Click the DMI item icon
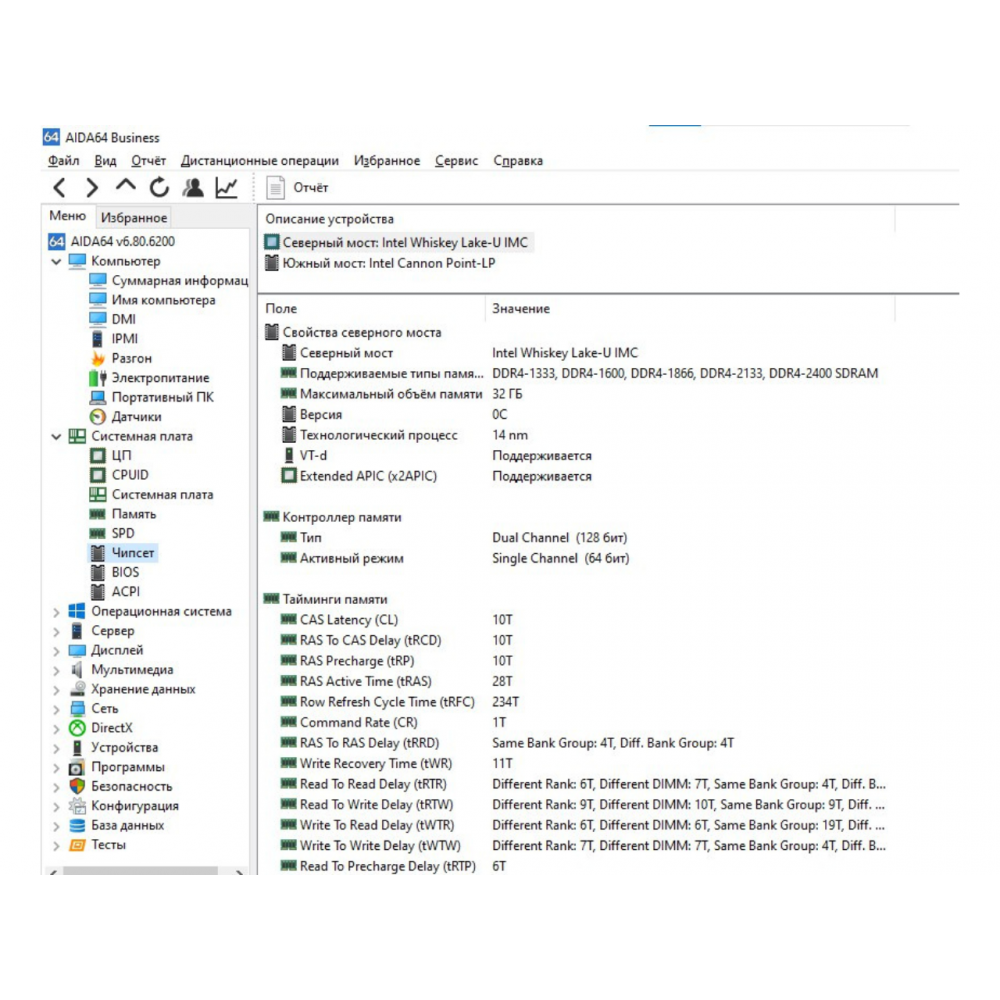This screenshot has width=1000, height=1000. 98,320
